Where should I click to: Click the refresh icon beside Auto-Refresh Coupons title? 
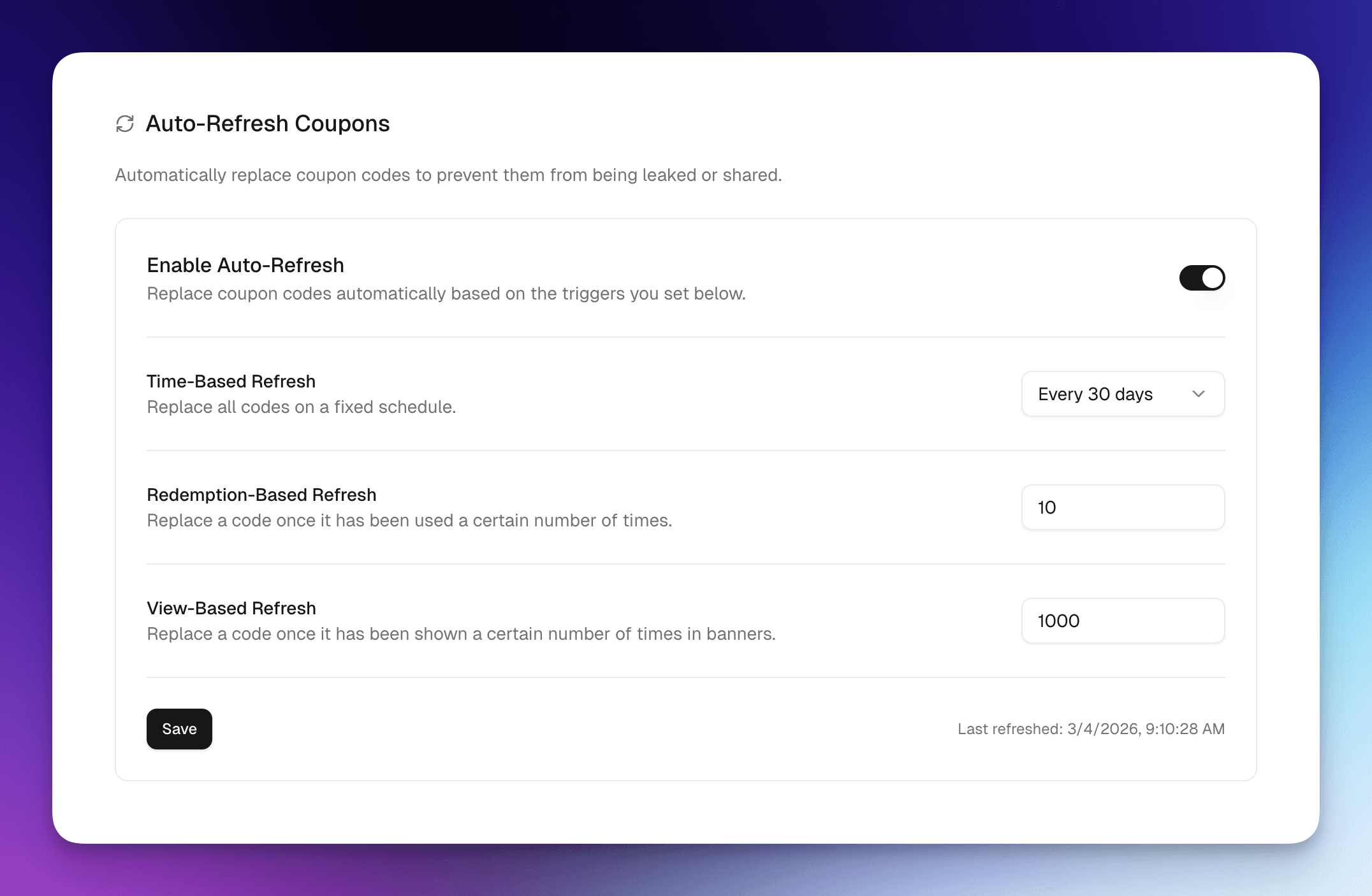point(125,124)
